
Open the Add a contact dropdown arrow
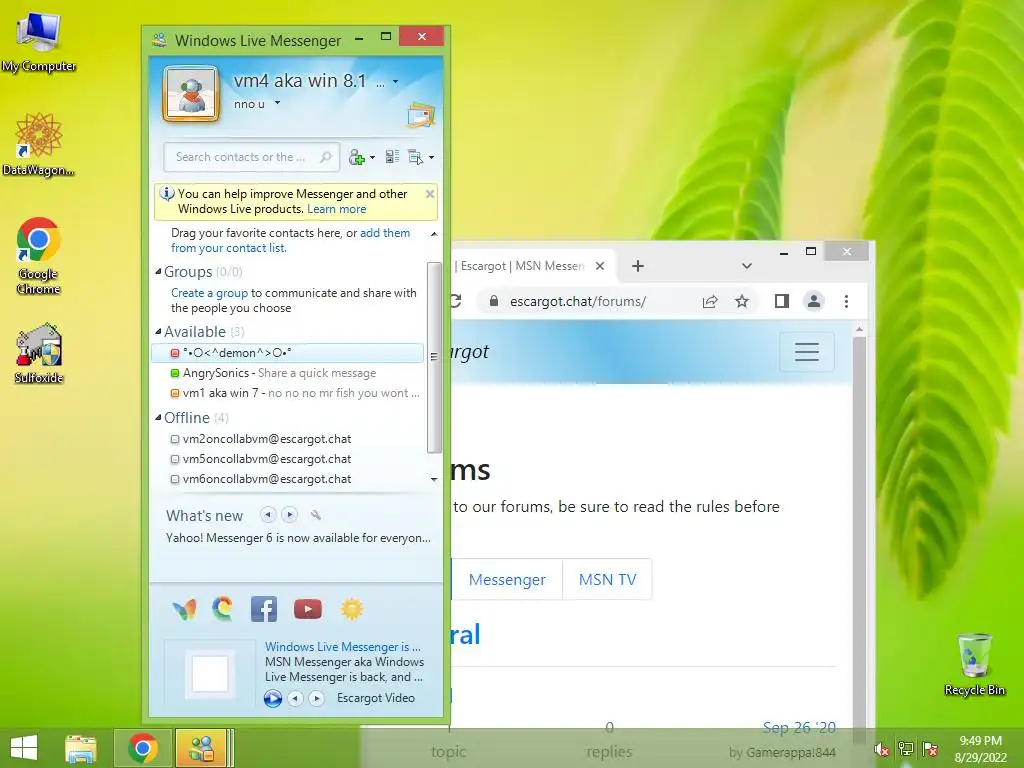point(372,157)
